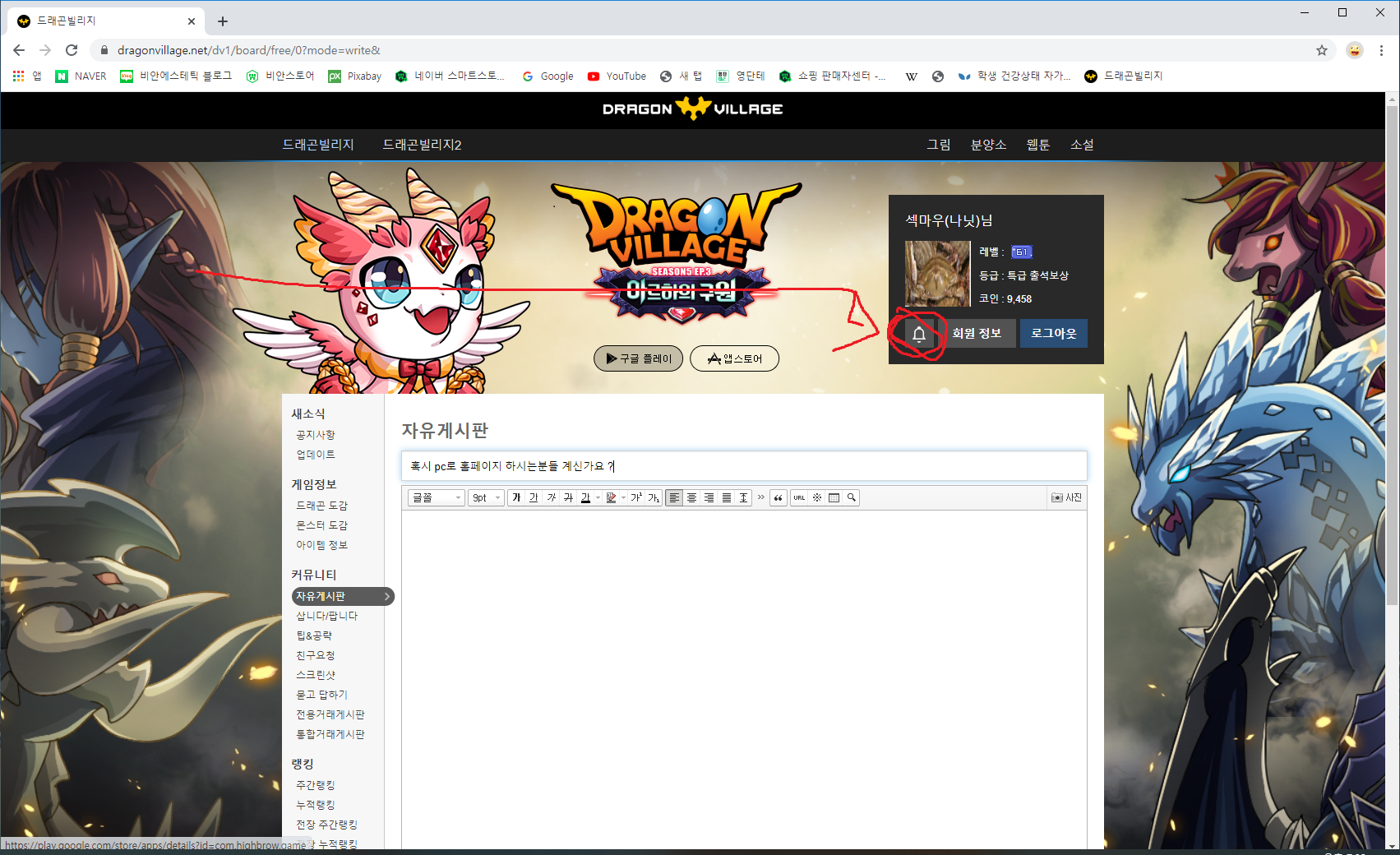Viewport: 1400px width, 855px height.
Task: Open Wikipedia W bookmark
Action: coord(911,76)
